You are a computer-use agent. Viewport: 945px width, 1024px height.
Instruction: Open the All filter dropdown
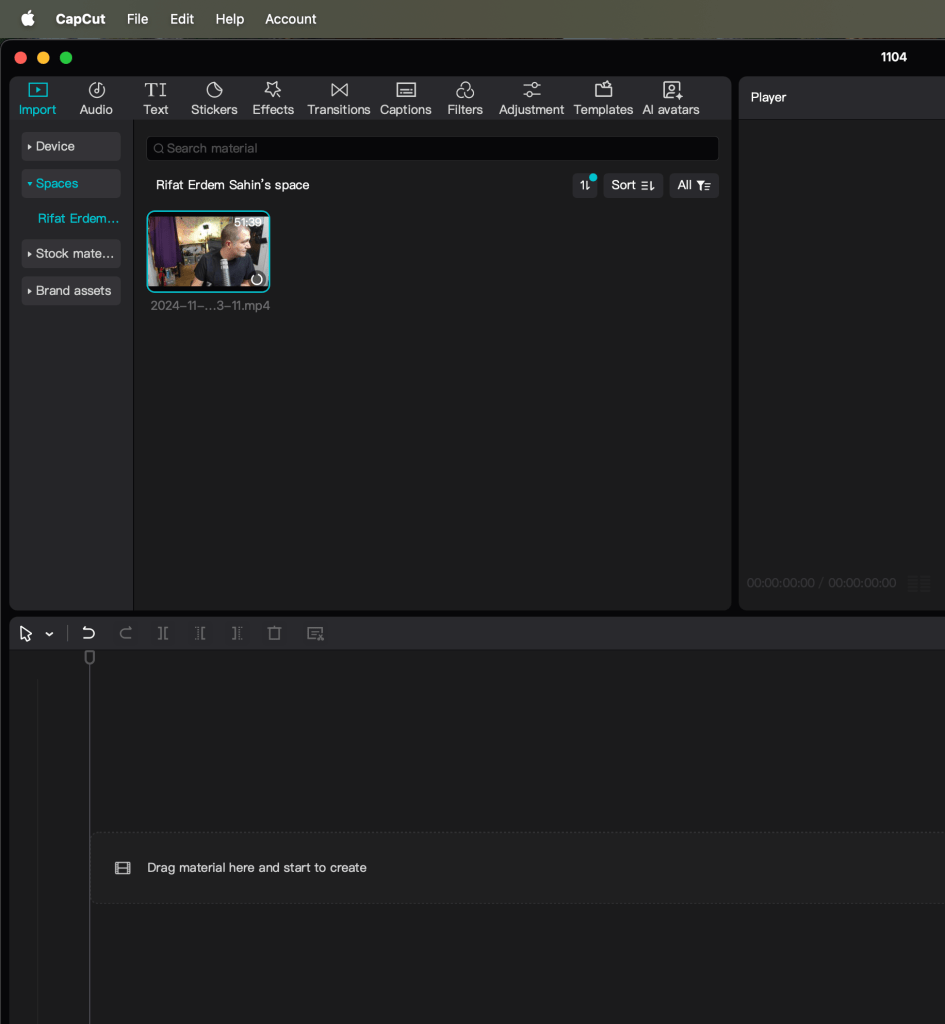[x=694, y=185]
